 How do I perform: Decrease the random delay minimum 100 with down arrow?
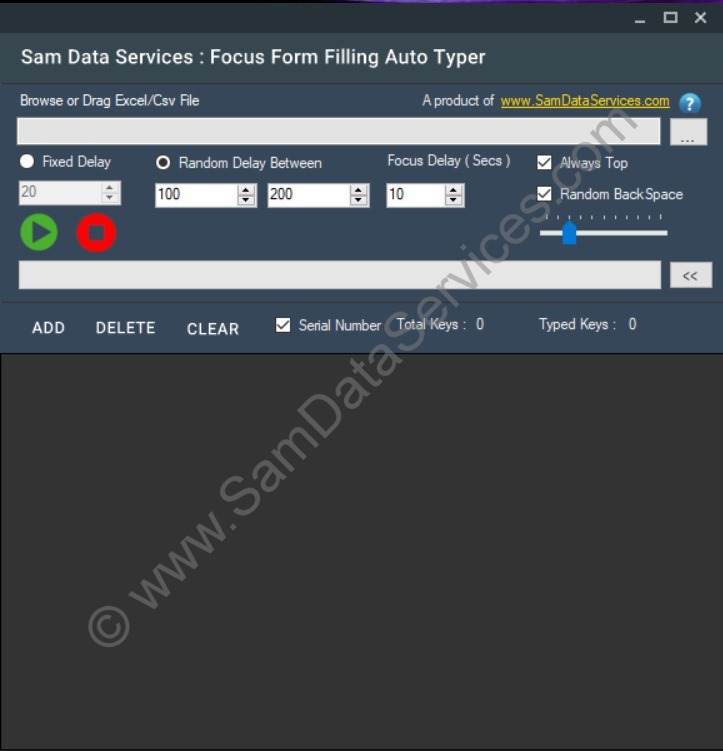[x=246, y=201]
